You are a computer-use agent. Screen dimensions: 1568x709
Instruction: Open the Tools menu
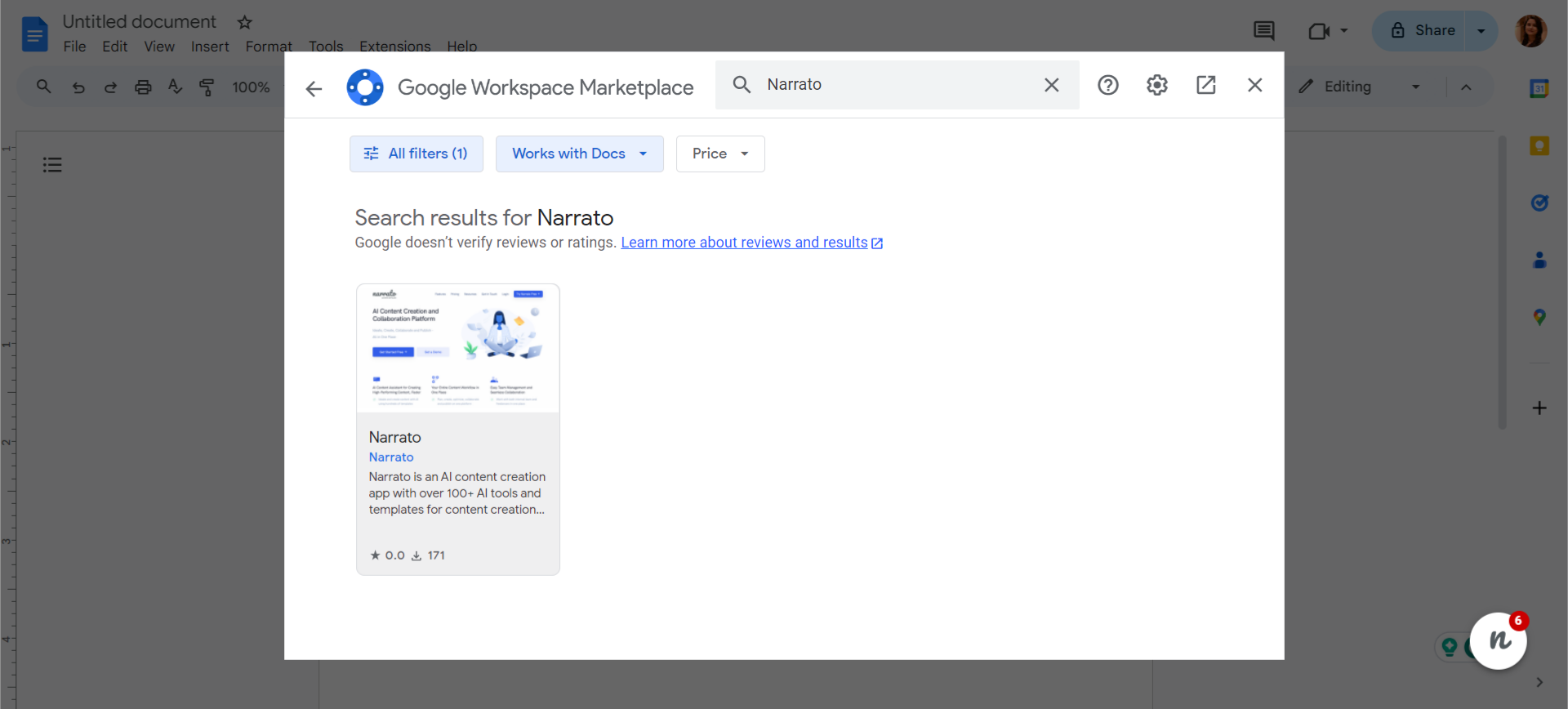pyautogui.click(x=326, y=47)
